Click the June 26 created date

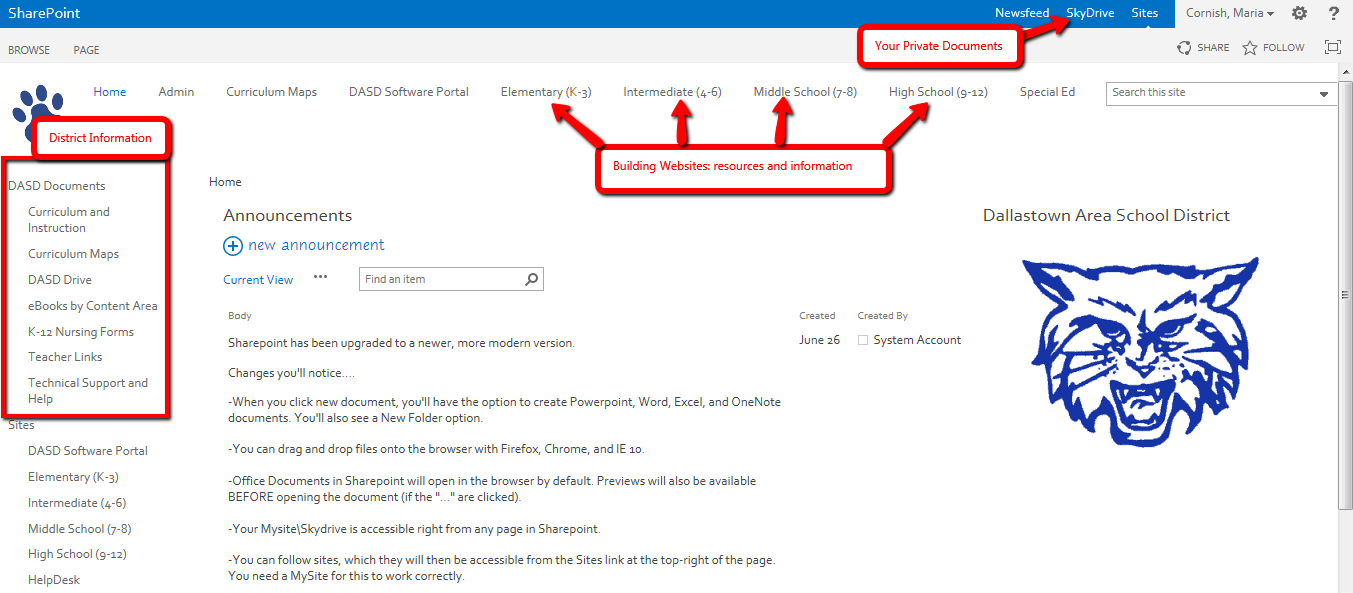819,340
